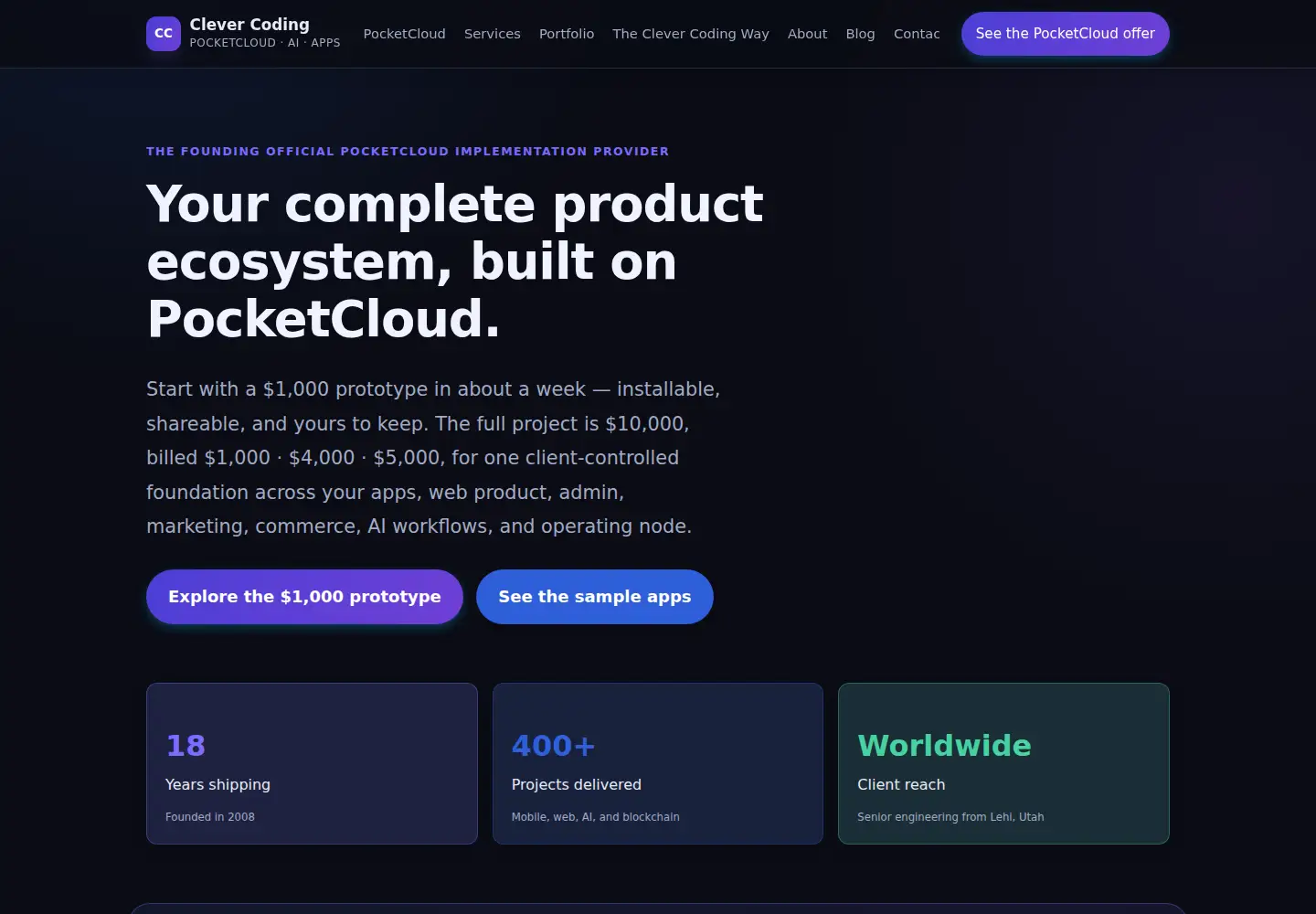Click See the sample apps button
1316x914 pixels.
595,597
